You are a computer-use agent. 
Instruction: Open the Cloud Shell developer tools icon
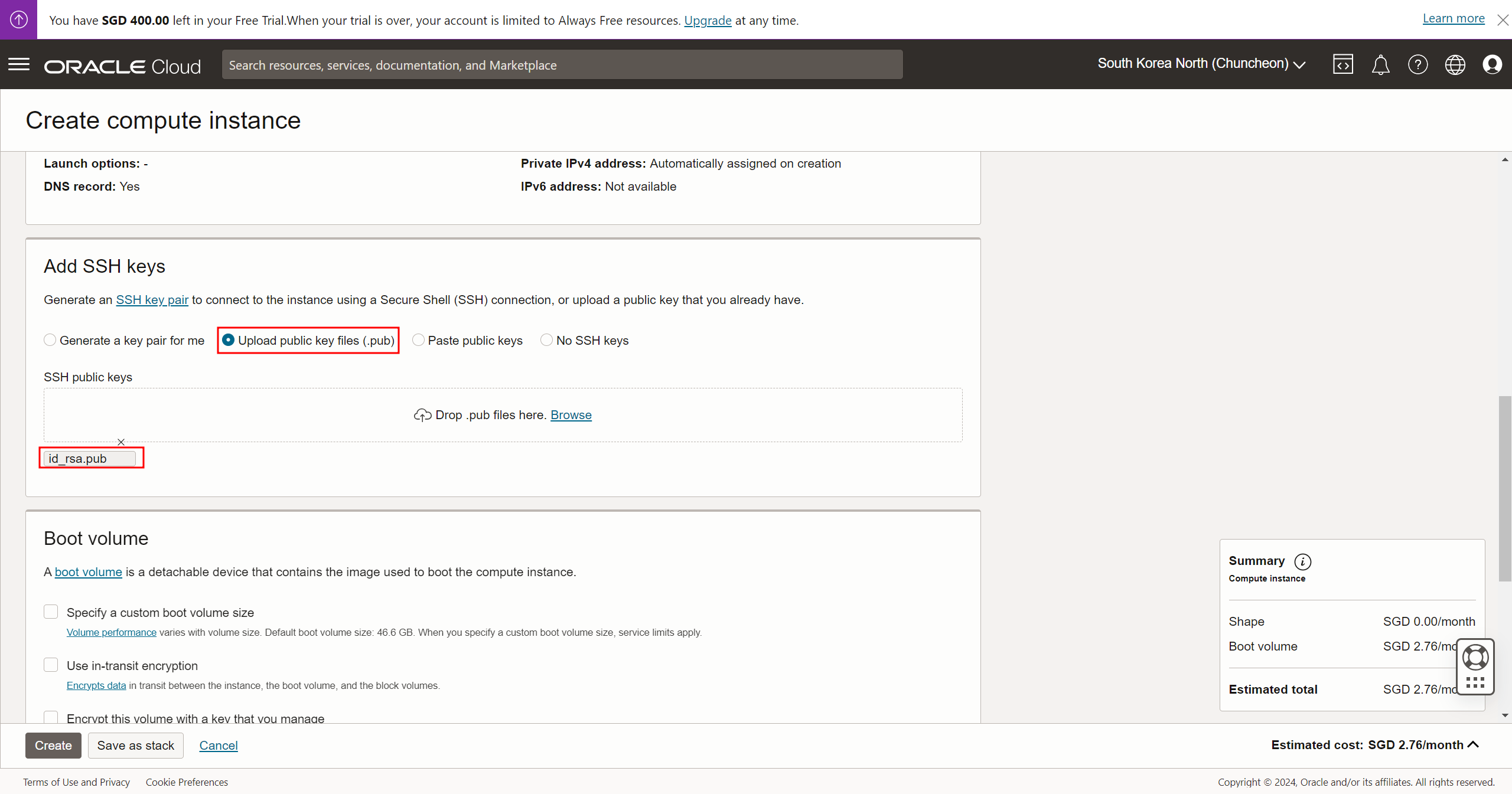point(1342,64)
